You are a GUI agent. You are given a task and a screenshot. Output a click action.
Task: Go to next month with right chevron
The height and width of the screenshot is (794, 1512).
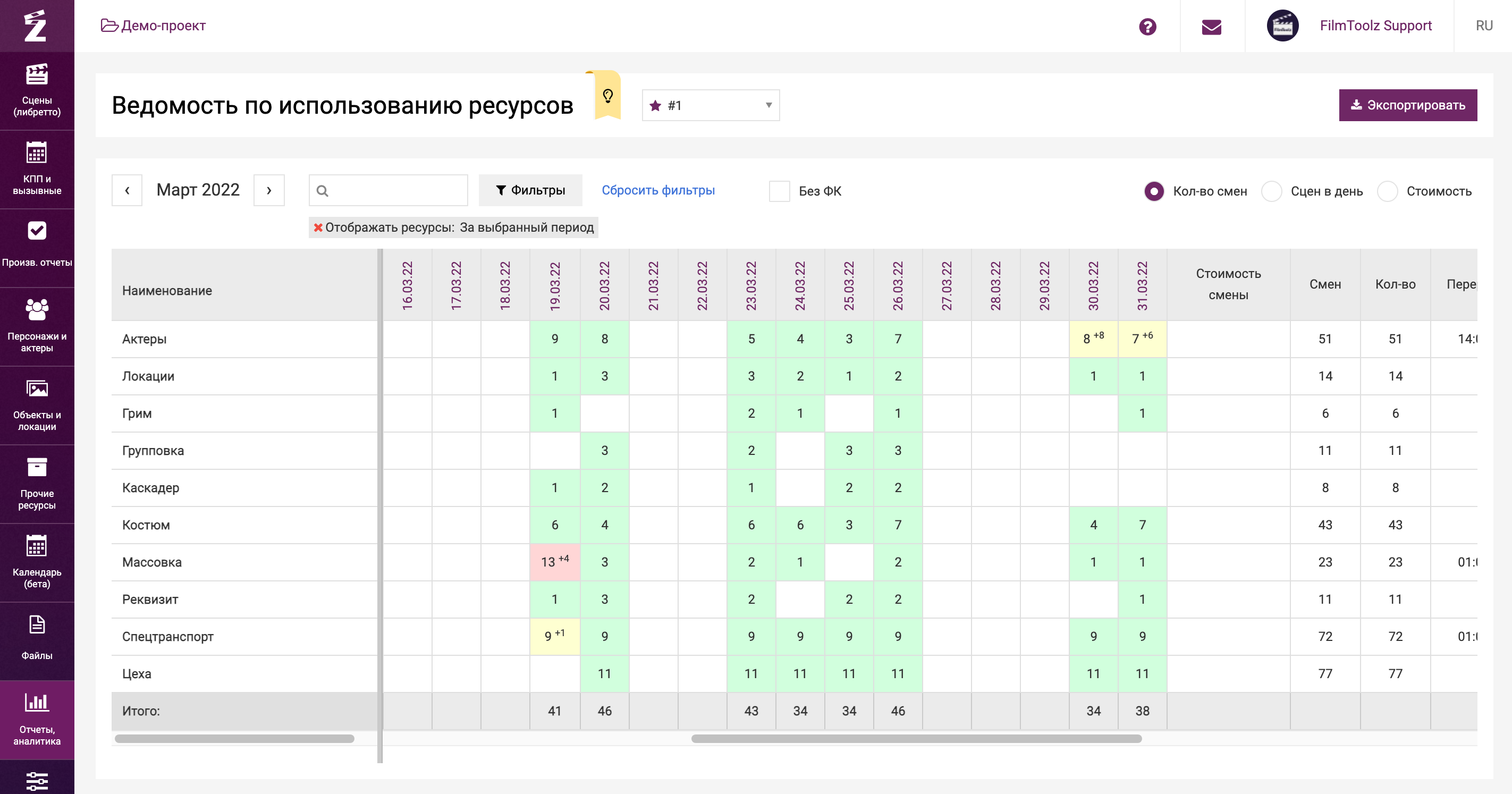point(269,190)
